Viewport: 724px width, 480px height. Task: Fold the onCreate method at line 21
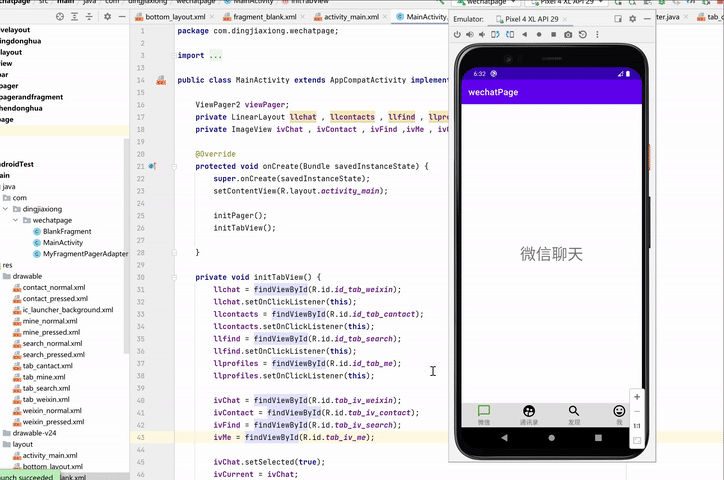[174, 167]
